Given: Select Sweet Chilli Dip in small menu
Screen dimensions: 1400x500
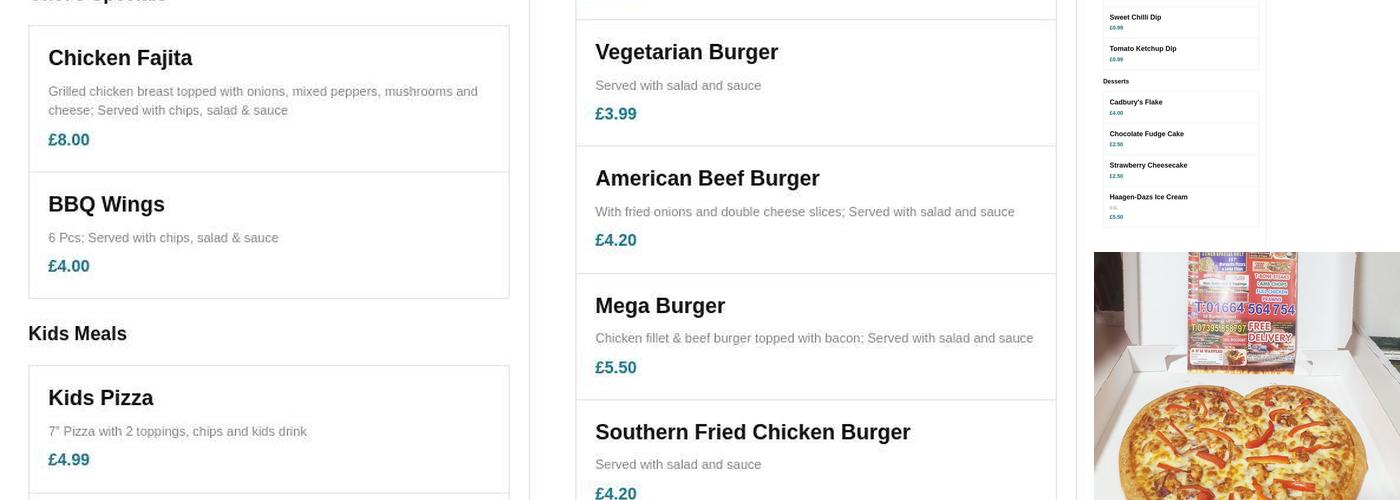Looking at the screenshot, I should coord(1135,18).
